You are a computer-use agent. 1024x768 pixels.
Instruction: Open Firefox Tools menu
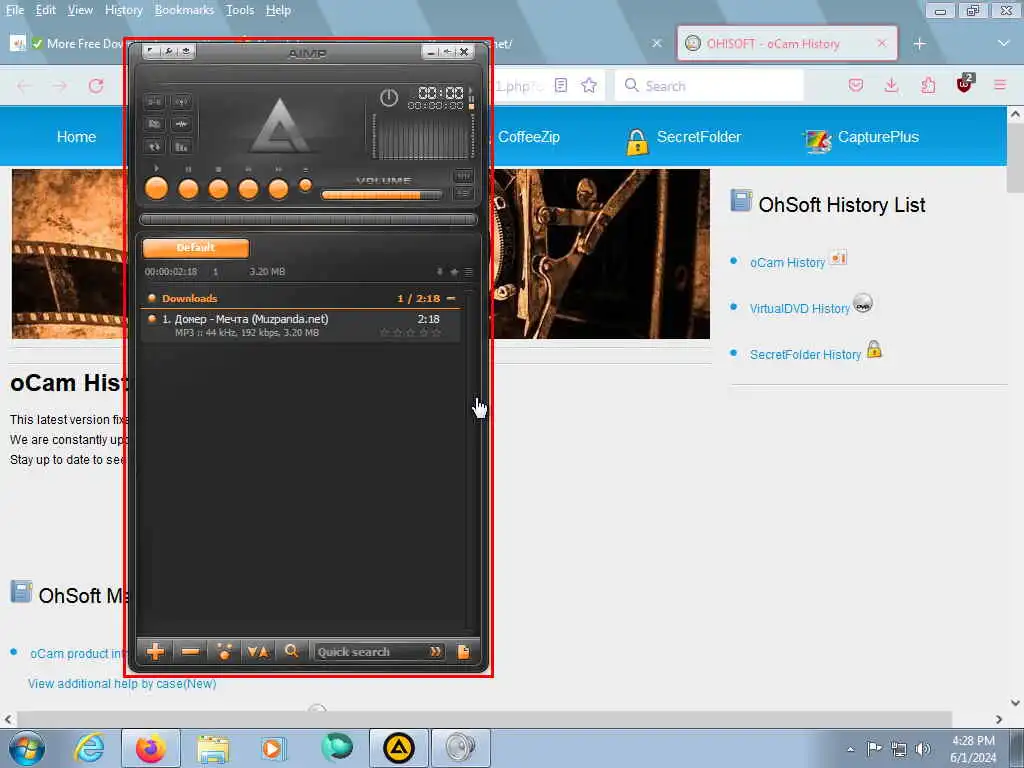(x=240, y=10)
